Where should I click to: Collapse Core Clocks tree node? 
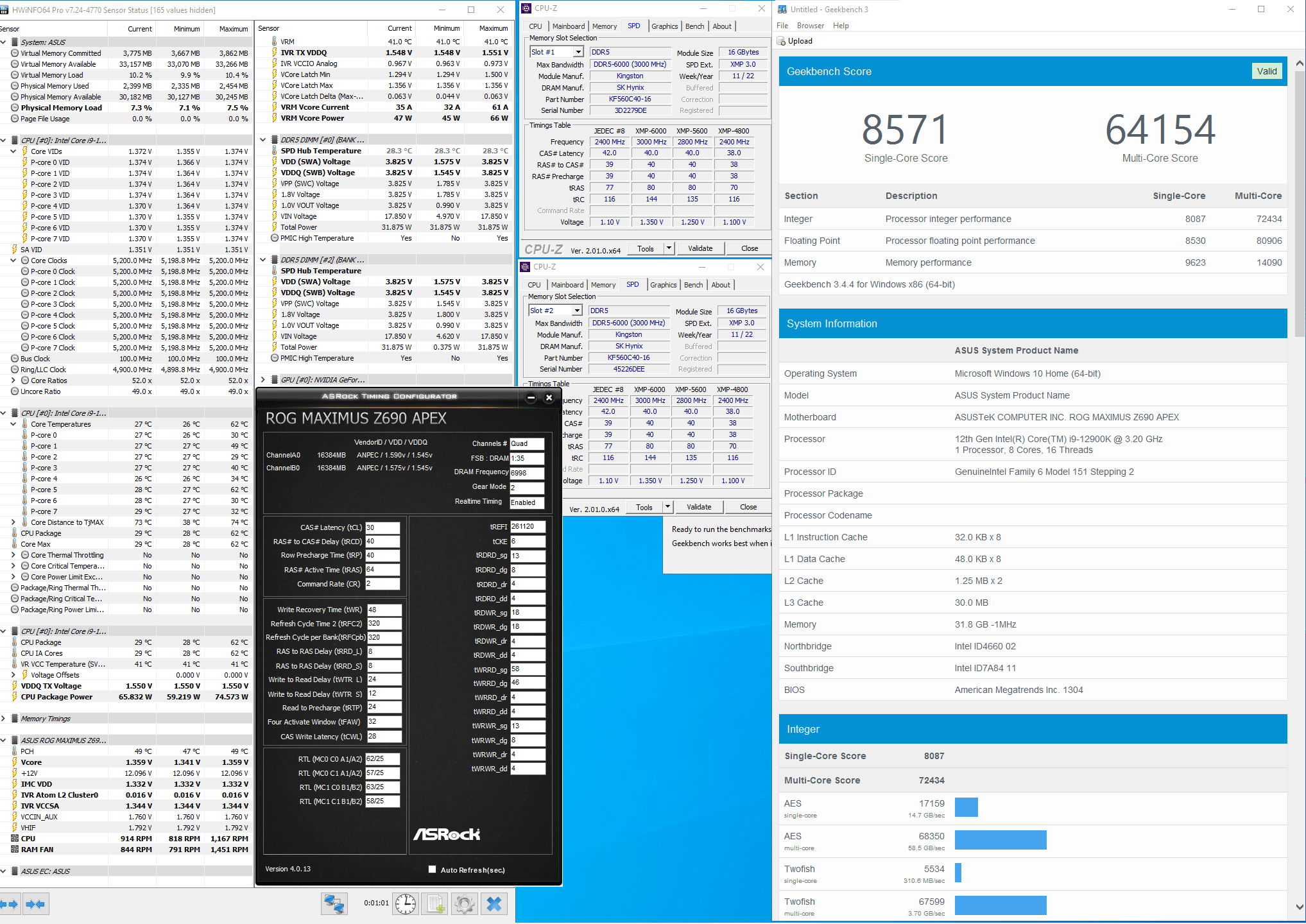13,261
